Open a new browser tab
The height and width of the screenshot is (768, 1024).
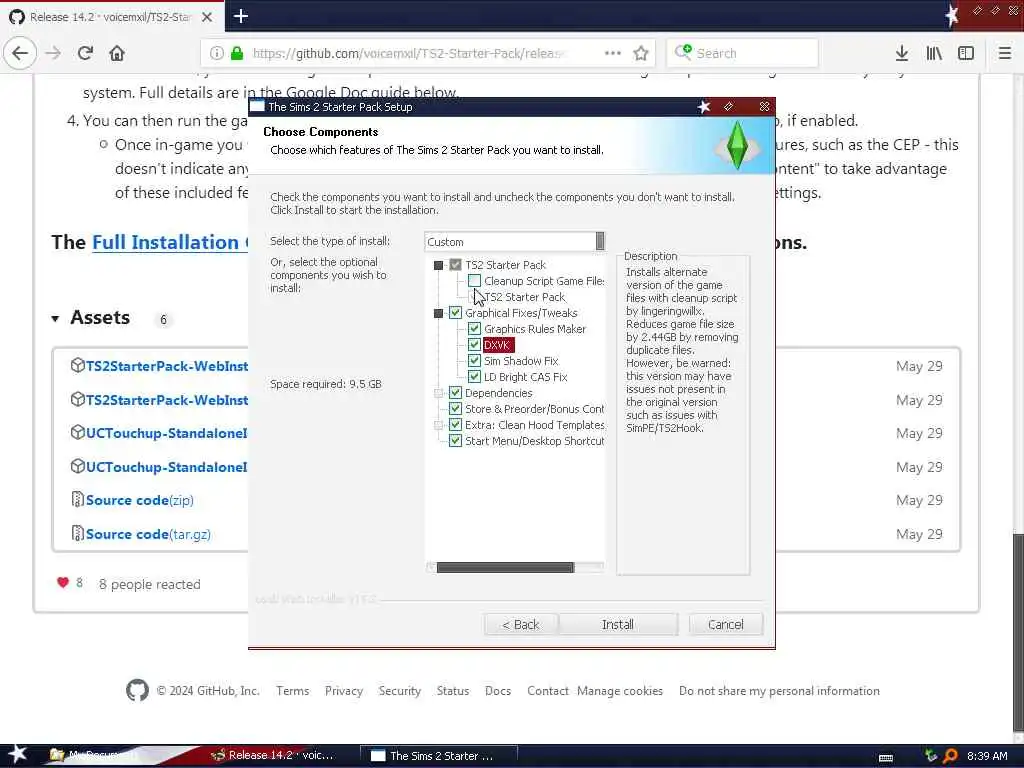(x=240, y=16)
